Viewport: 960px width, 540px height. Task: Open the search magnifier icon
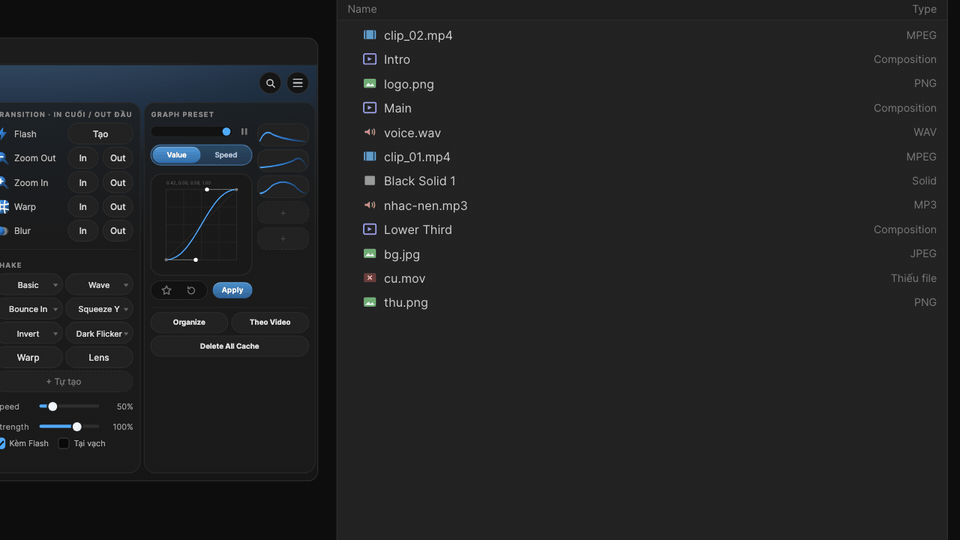click(270, 83)
